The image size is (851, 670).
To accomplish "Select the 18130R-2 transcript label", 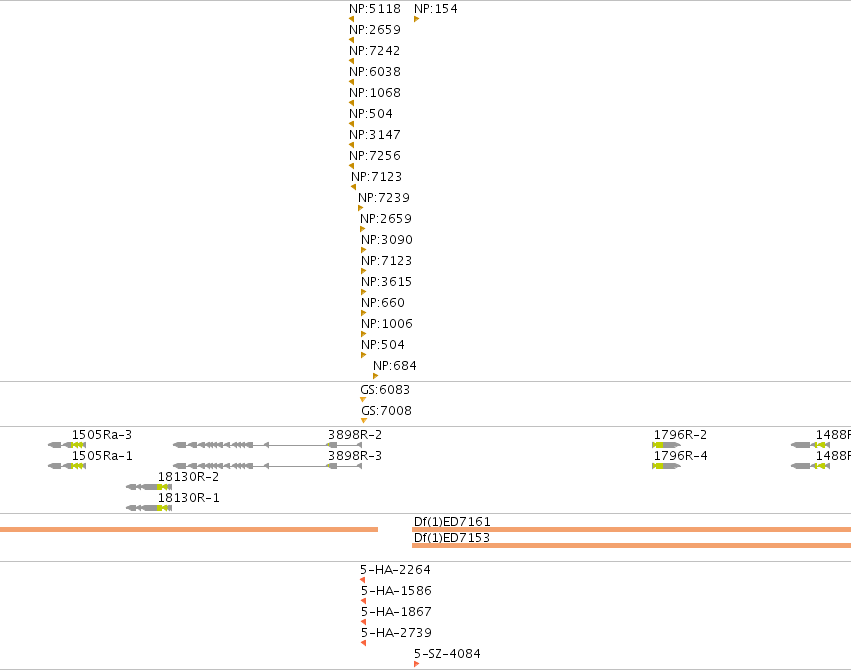I will (x=188, y=477).
